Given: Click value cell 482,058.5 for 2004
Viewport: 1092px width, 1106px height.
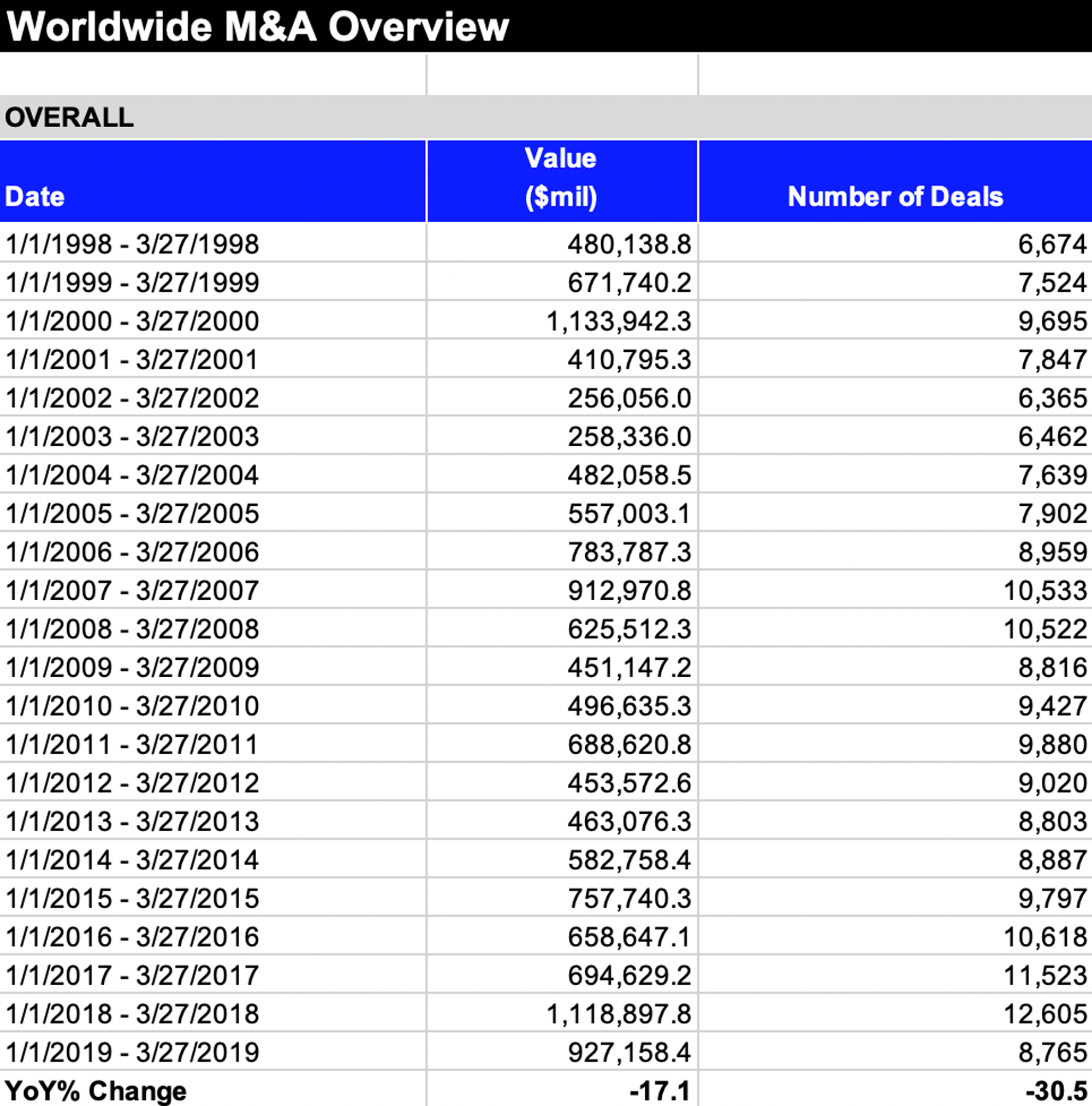Looking at the screenshot, I should [x=629, y=475].
